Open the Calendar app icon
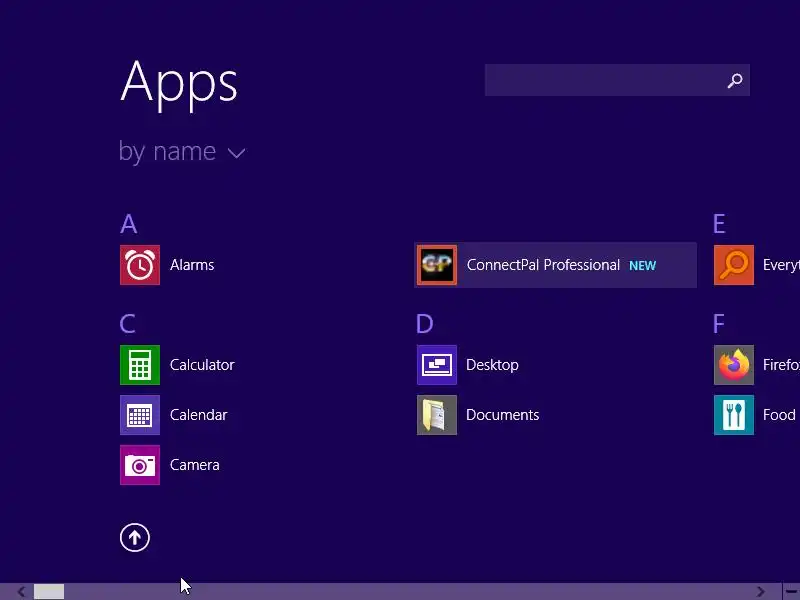Image resolution: width=800 pixels, height=600 pixels. coord(140,415)
